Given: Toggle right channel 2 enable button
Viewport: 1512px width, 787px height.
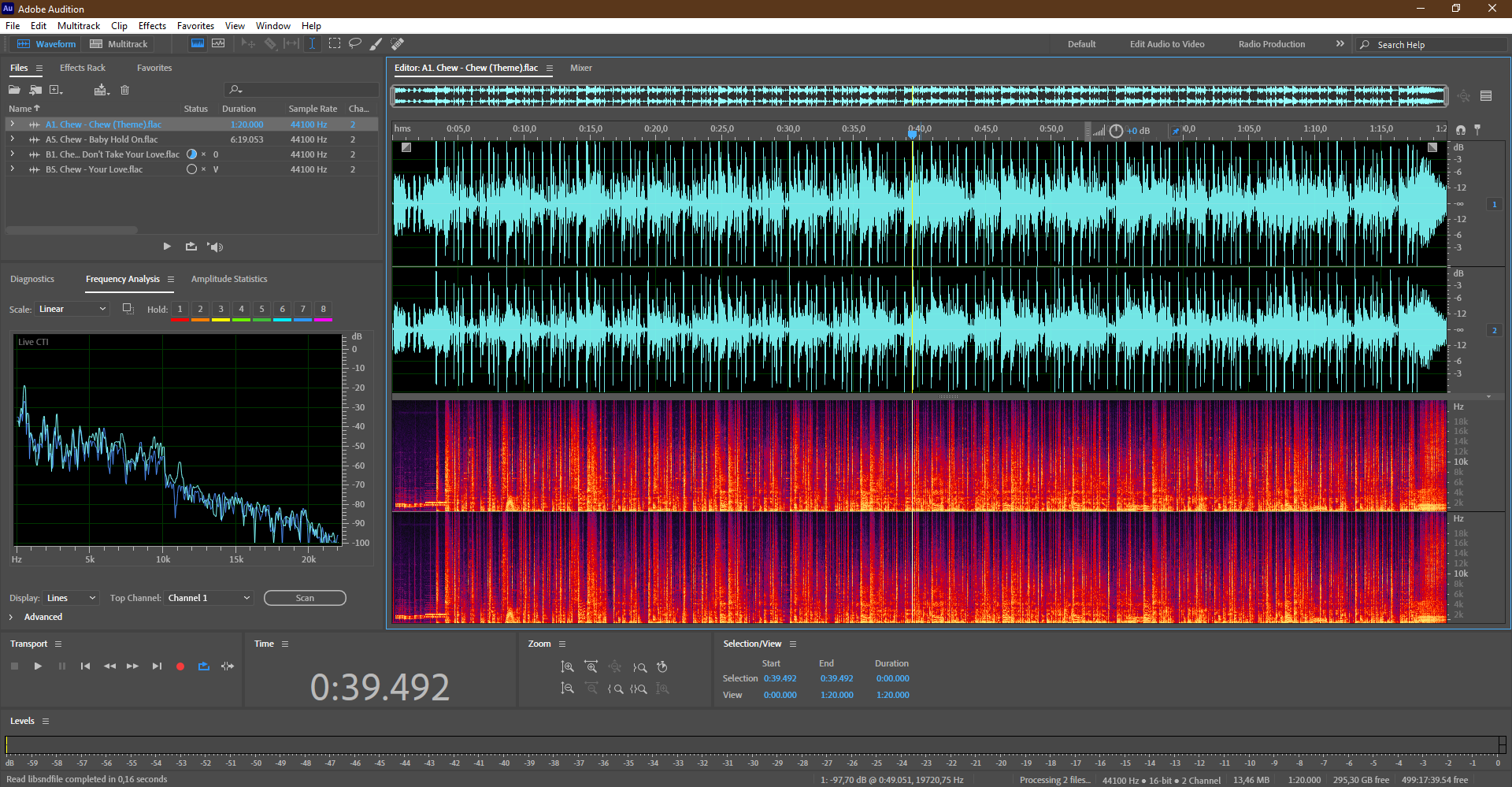Looking at the screenshot, I should click(1494, 330).
